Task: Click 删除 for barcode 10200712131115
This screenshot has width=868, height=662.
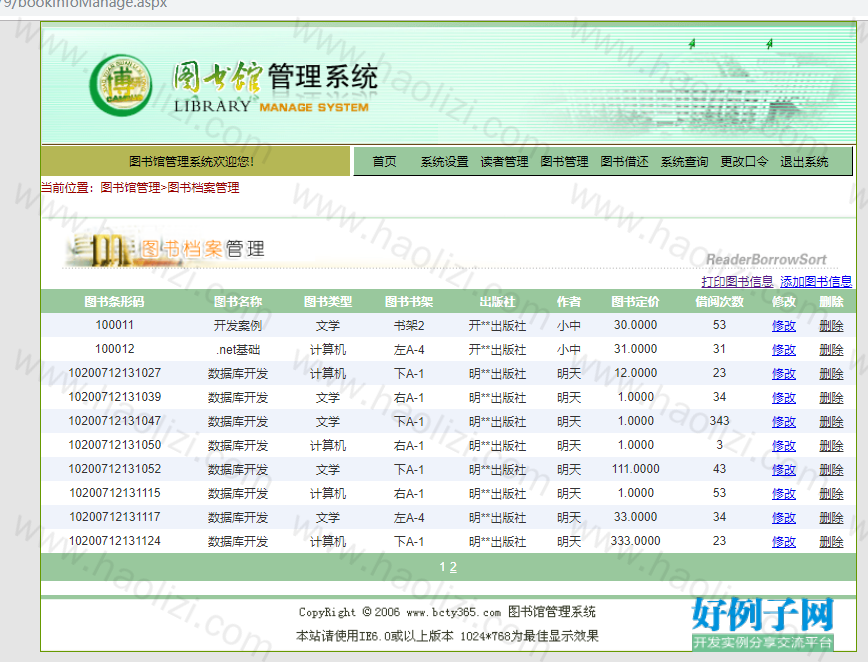Action: [831, 493]
